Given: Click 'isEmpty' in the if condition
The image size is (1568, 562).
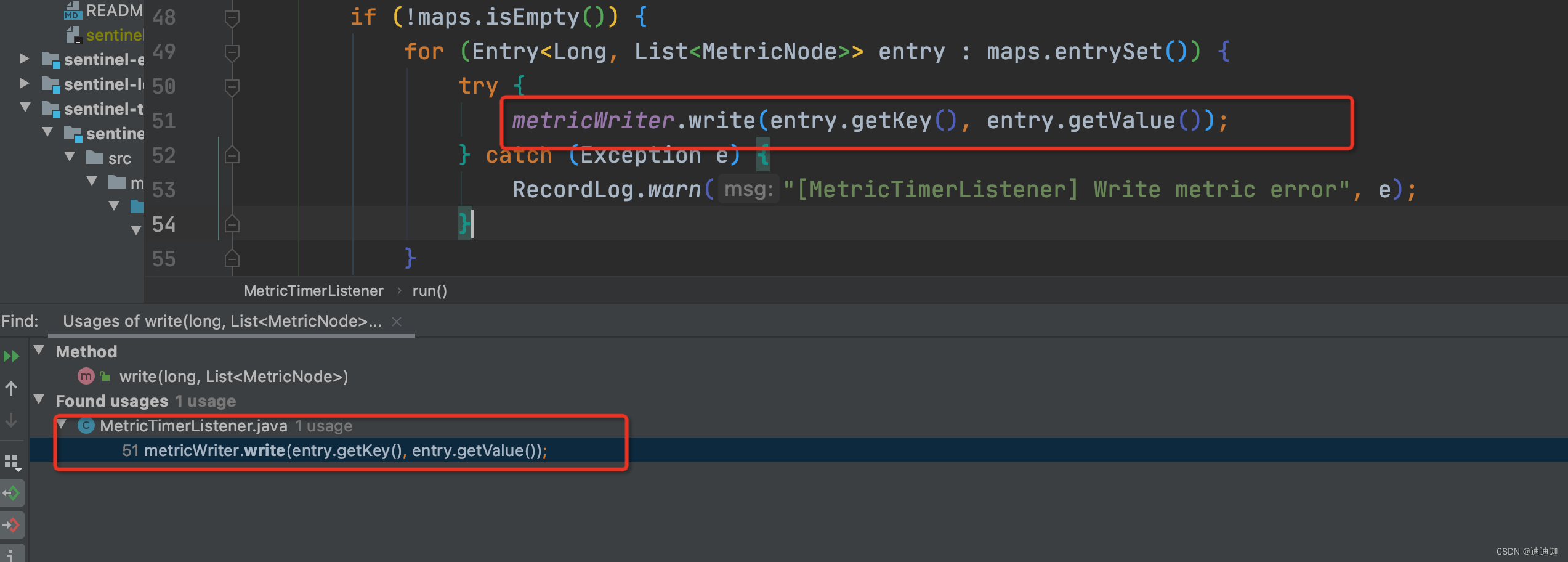Looking at the screenshot, I should (533, 17).
